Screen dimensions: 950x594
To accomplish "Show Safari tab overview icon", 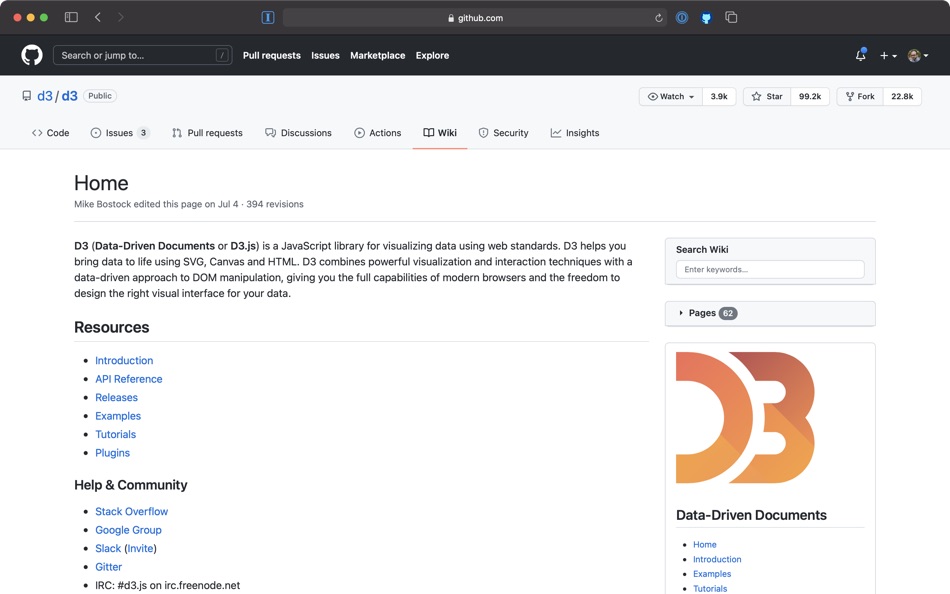I will coord(731,18).
